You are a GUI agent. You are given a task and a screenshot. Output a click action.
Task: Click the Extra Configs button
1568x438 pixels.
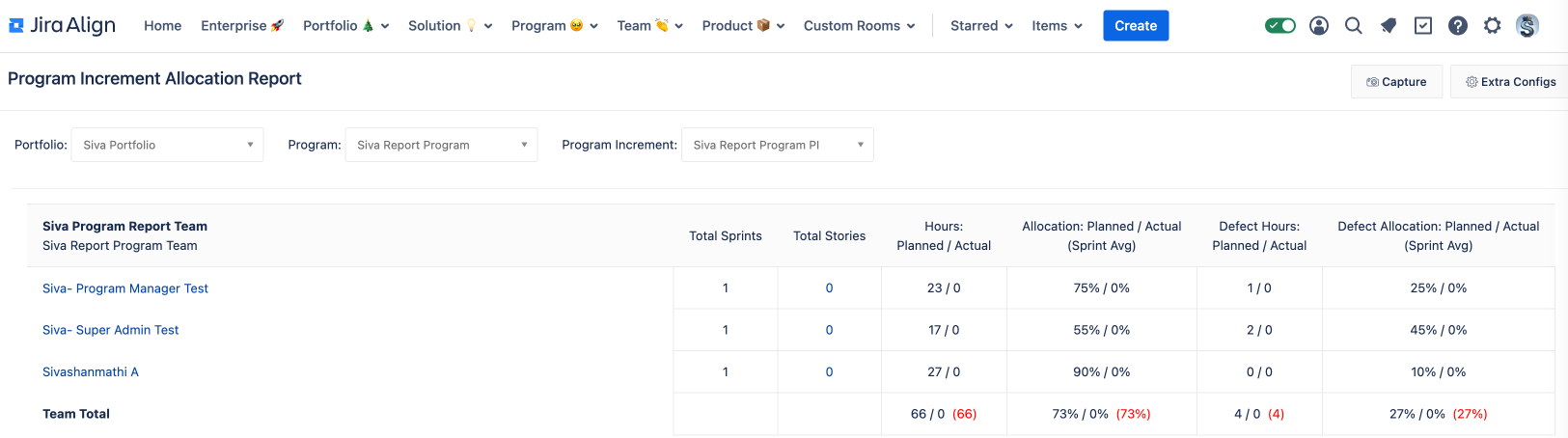1510,82
